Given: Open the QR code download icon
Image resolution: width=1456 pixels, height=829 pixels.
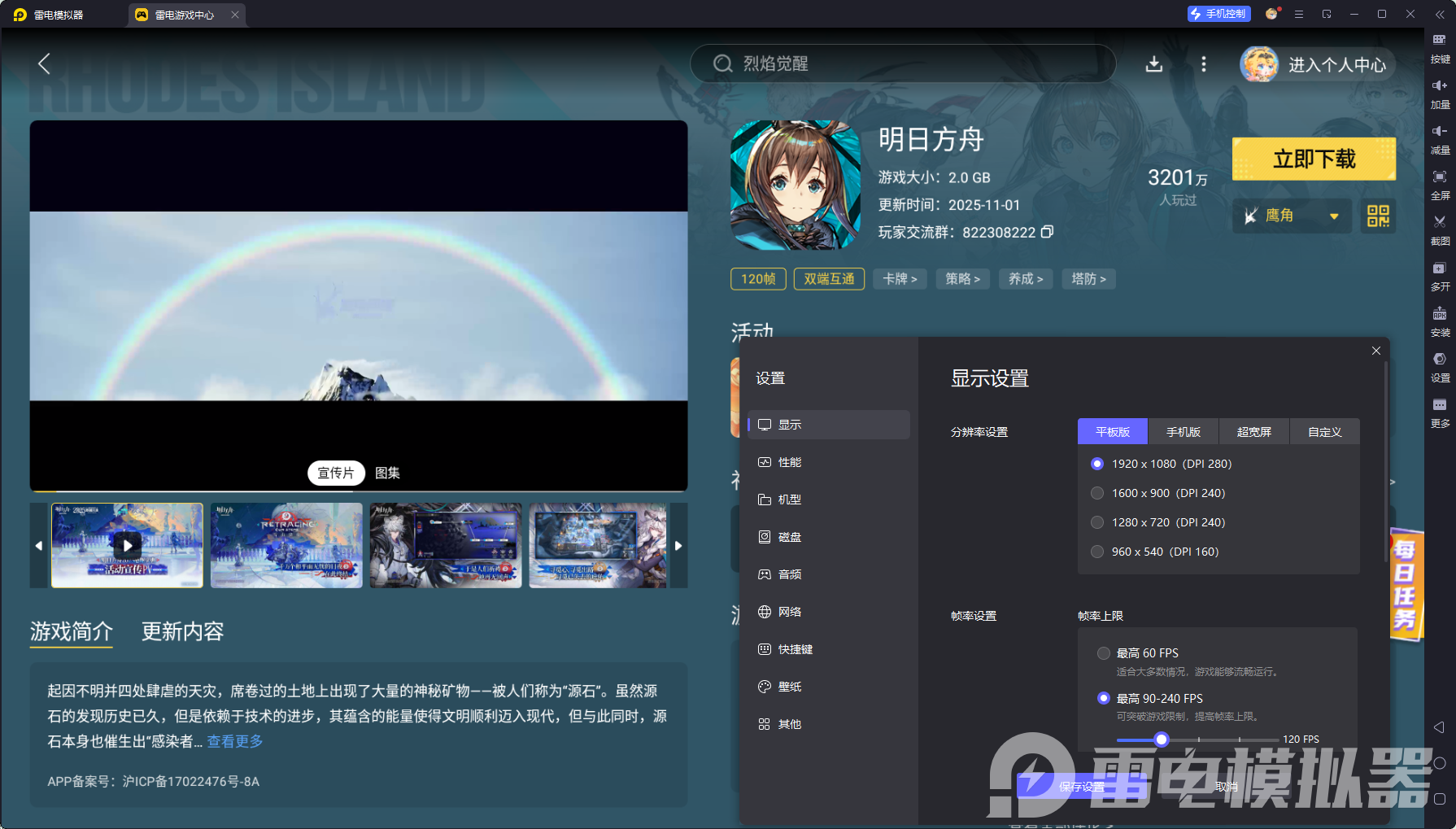Looking at the screenshot, I should click(x=1378, y=216).
